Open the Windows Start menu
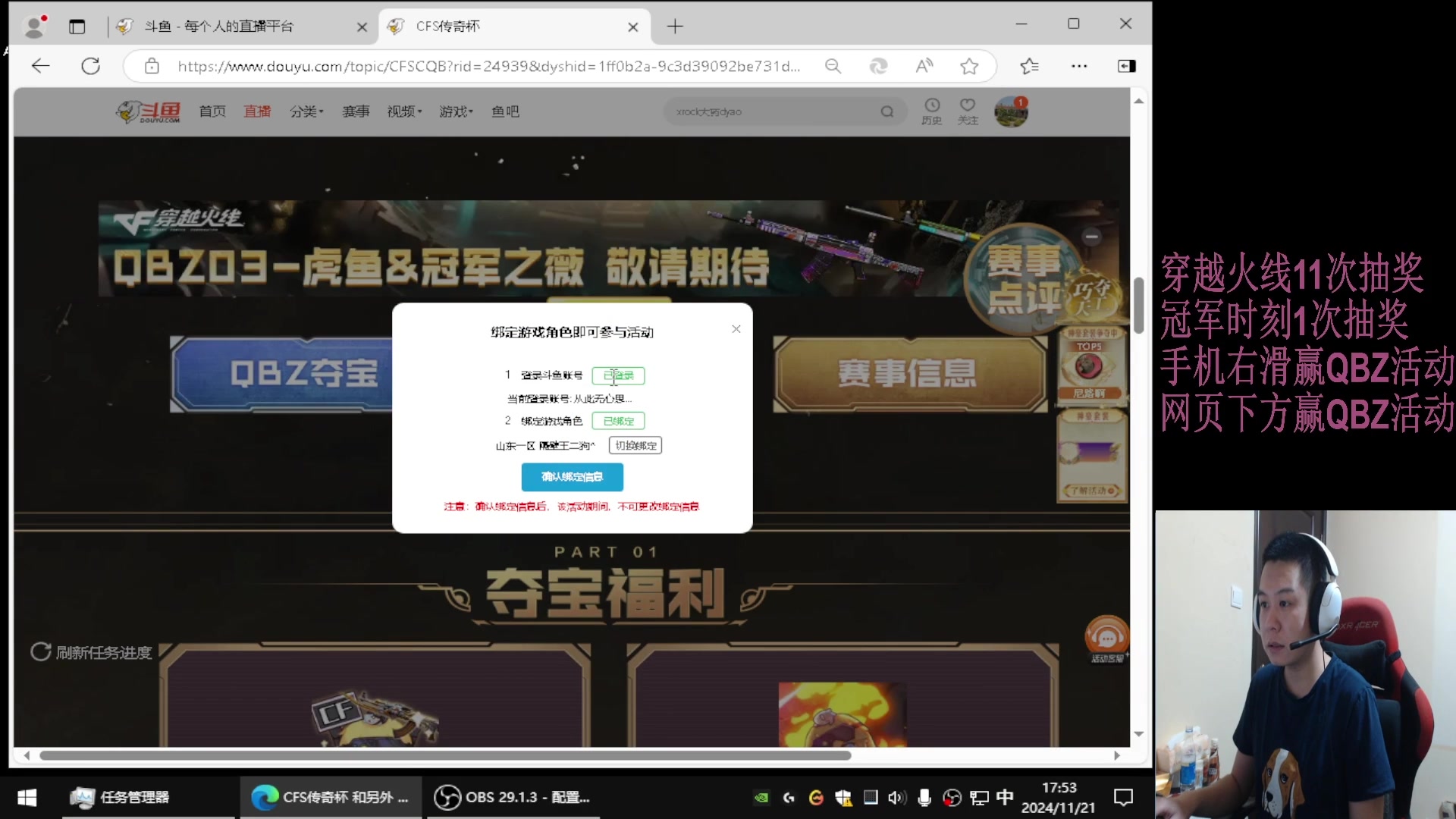 click(27, 797)
